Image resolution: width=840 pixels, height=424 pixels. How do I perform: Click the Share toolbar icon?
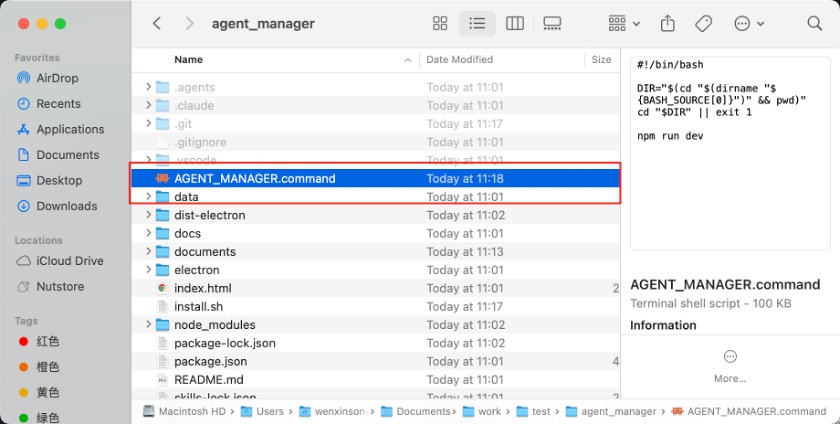pos(669,23)
